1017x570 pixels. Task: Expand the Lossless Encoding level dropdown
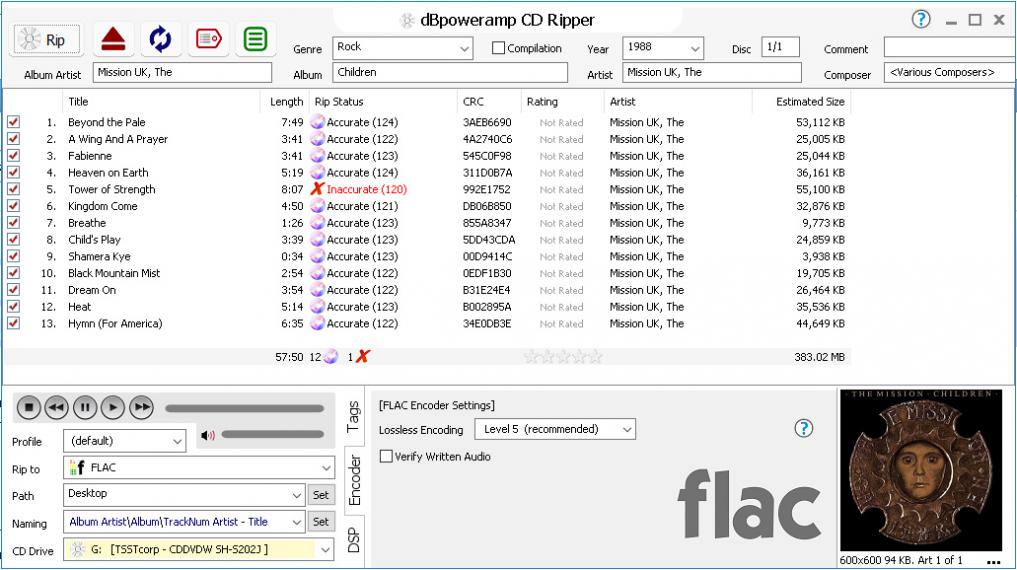(554, 429)
